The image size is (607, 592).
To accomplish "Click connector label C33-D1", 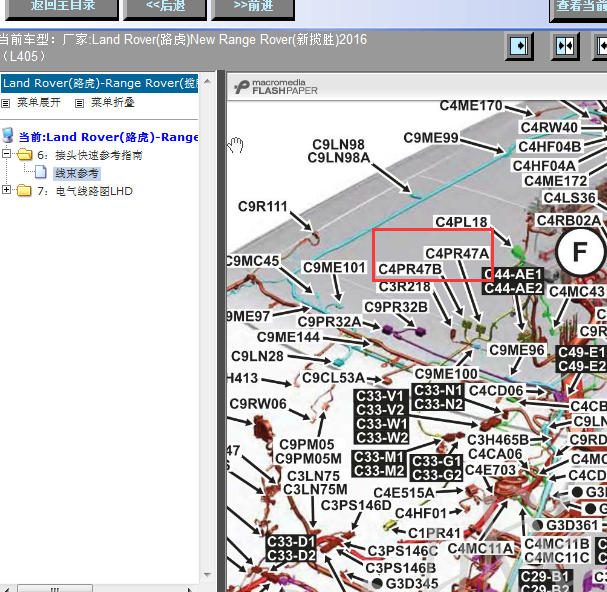I will pyautogui.click(x=291, y=541).
